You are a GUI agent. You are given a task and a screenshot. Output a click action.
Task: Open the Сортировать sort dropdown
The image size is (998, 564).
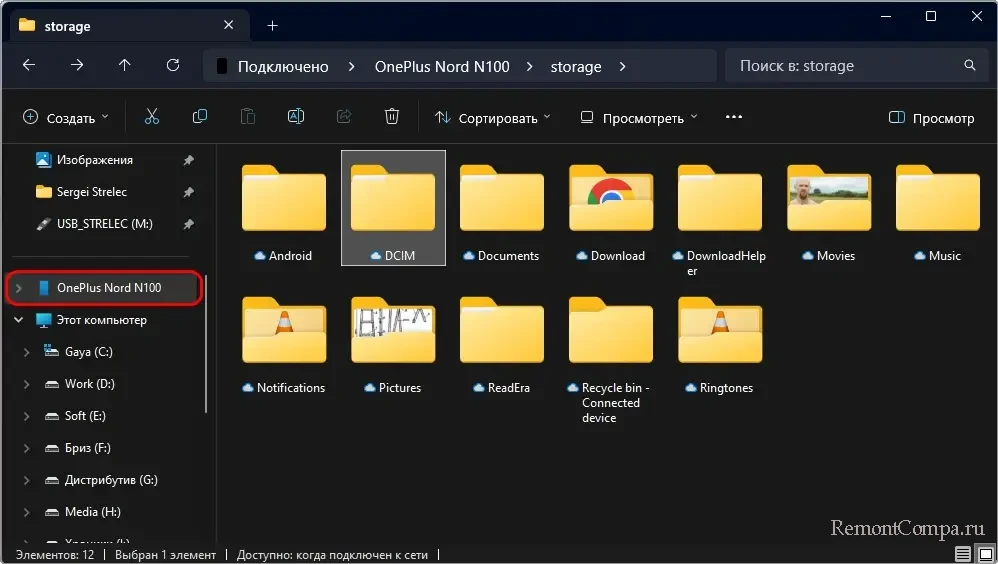coord(492,118)
